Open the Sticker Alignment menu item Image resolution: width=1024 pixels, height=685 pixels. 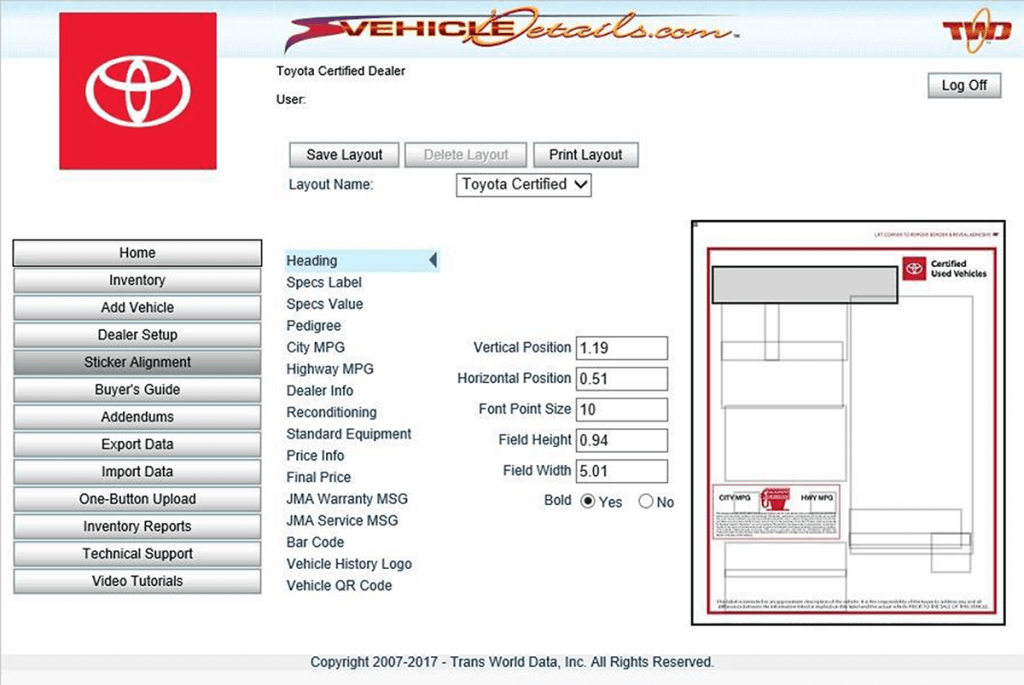(x=137, y=363)
